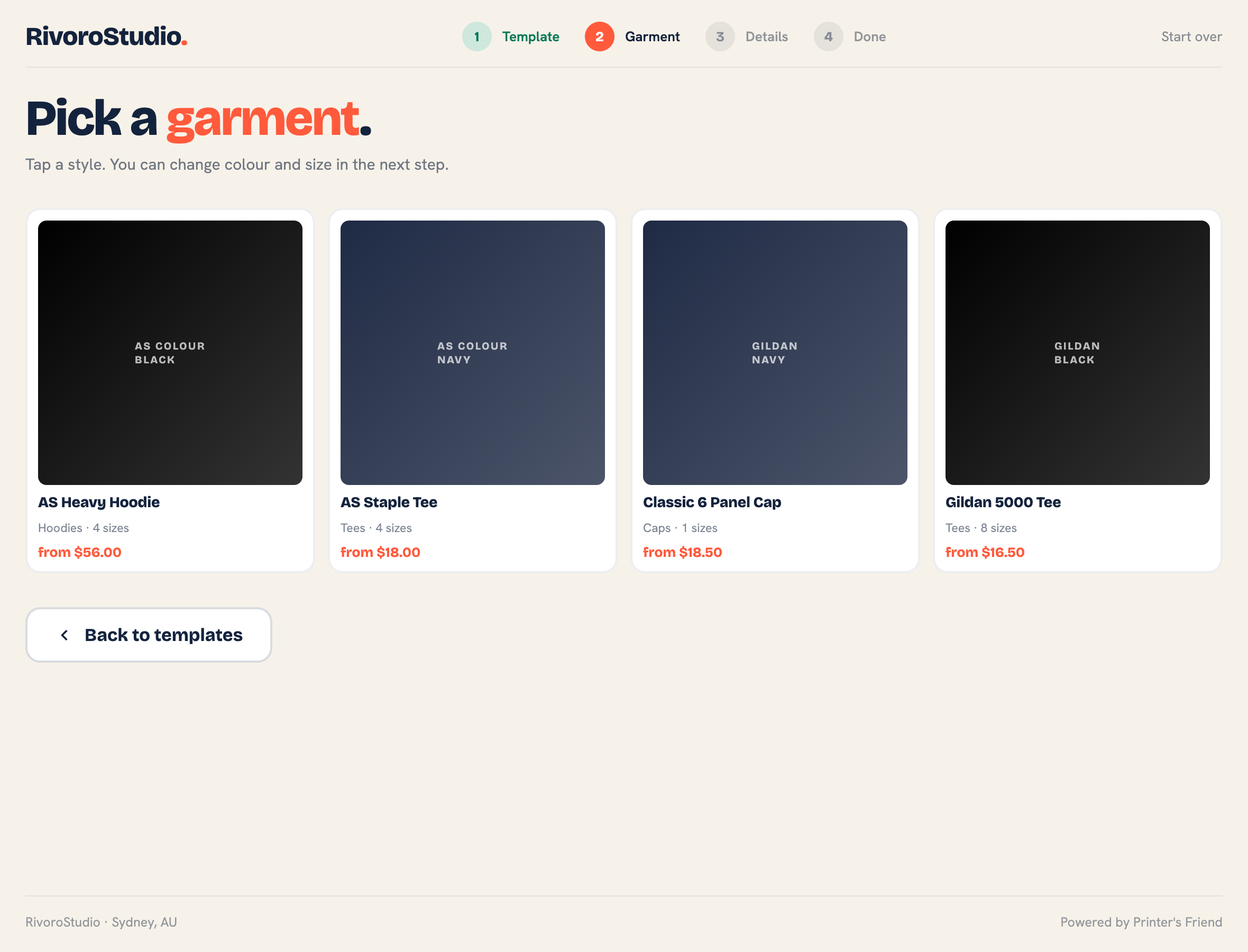Click the from $16.50 price
The image size is (1248, 952).
pos(985,553)
